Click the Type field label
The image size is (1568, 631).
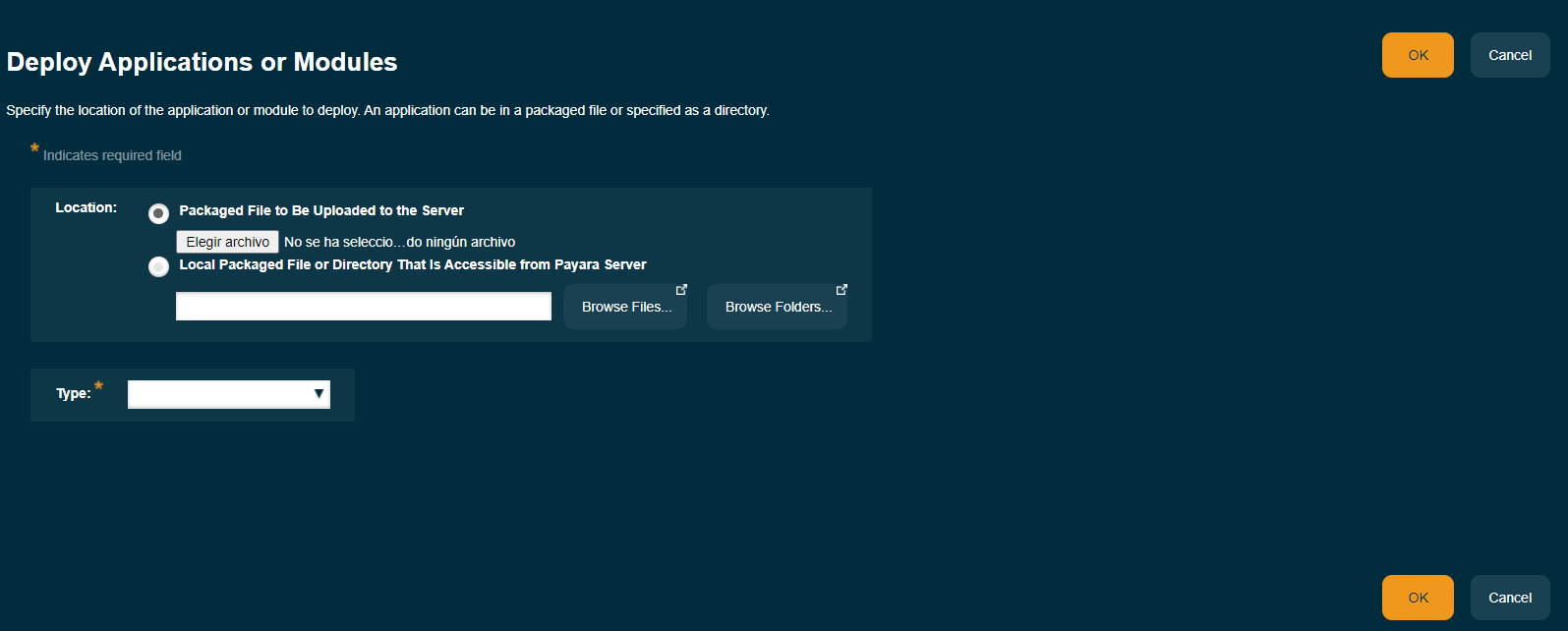pos(73,393)
